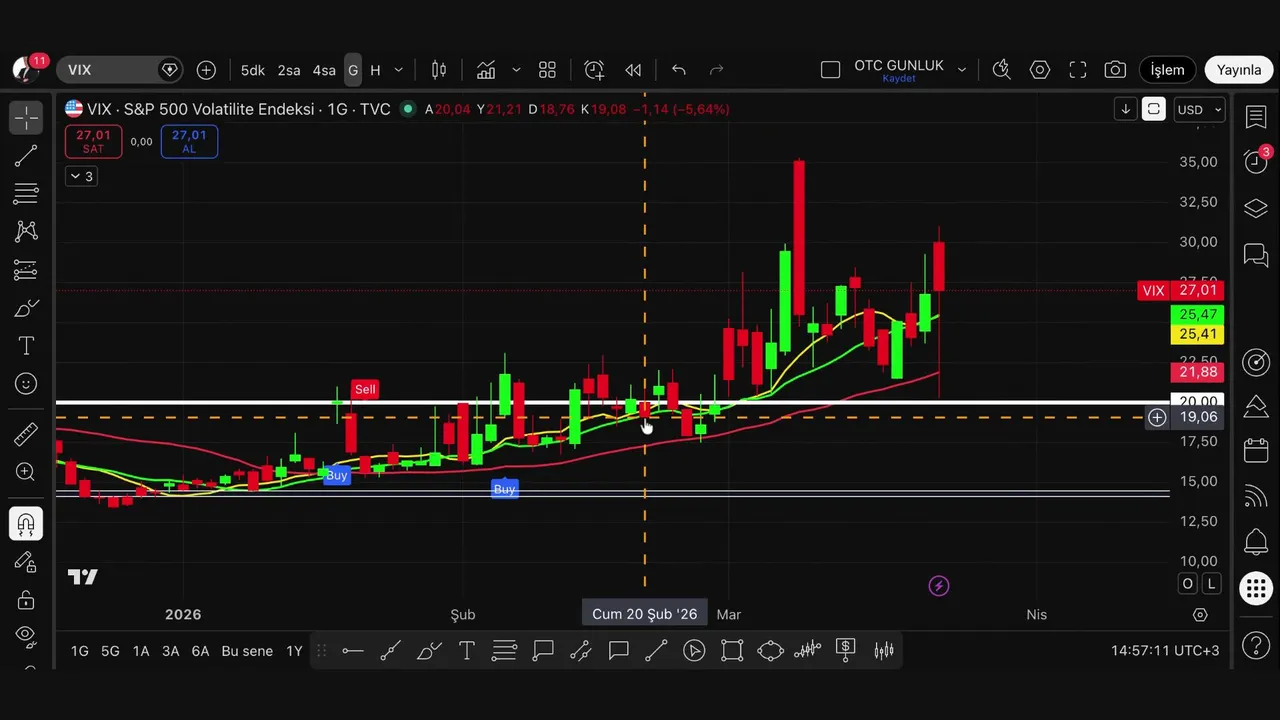
Task: Collapse the indicator legend showing 3
Action: 80,176
